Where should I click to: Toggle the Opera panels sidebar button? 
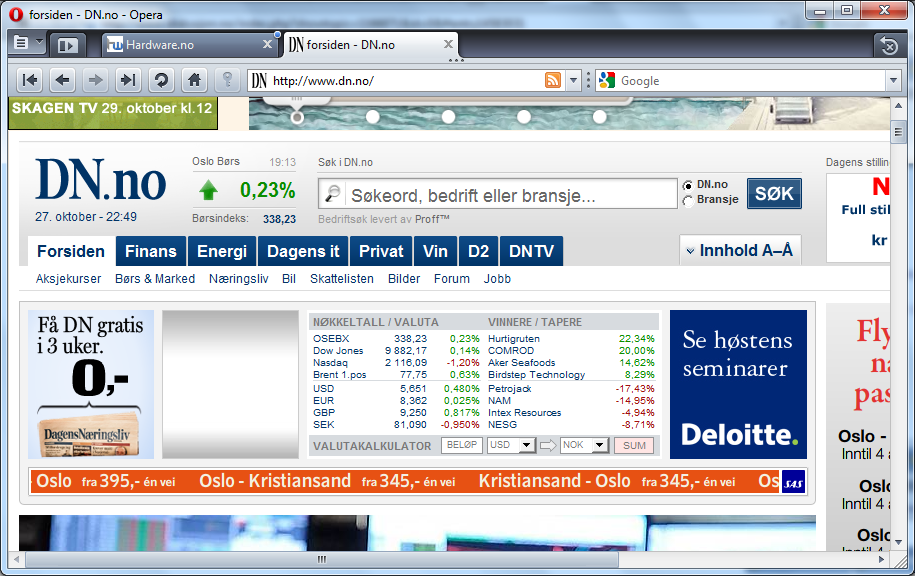tap(68, 45)
